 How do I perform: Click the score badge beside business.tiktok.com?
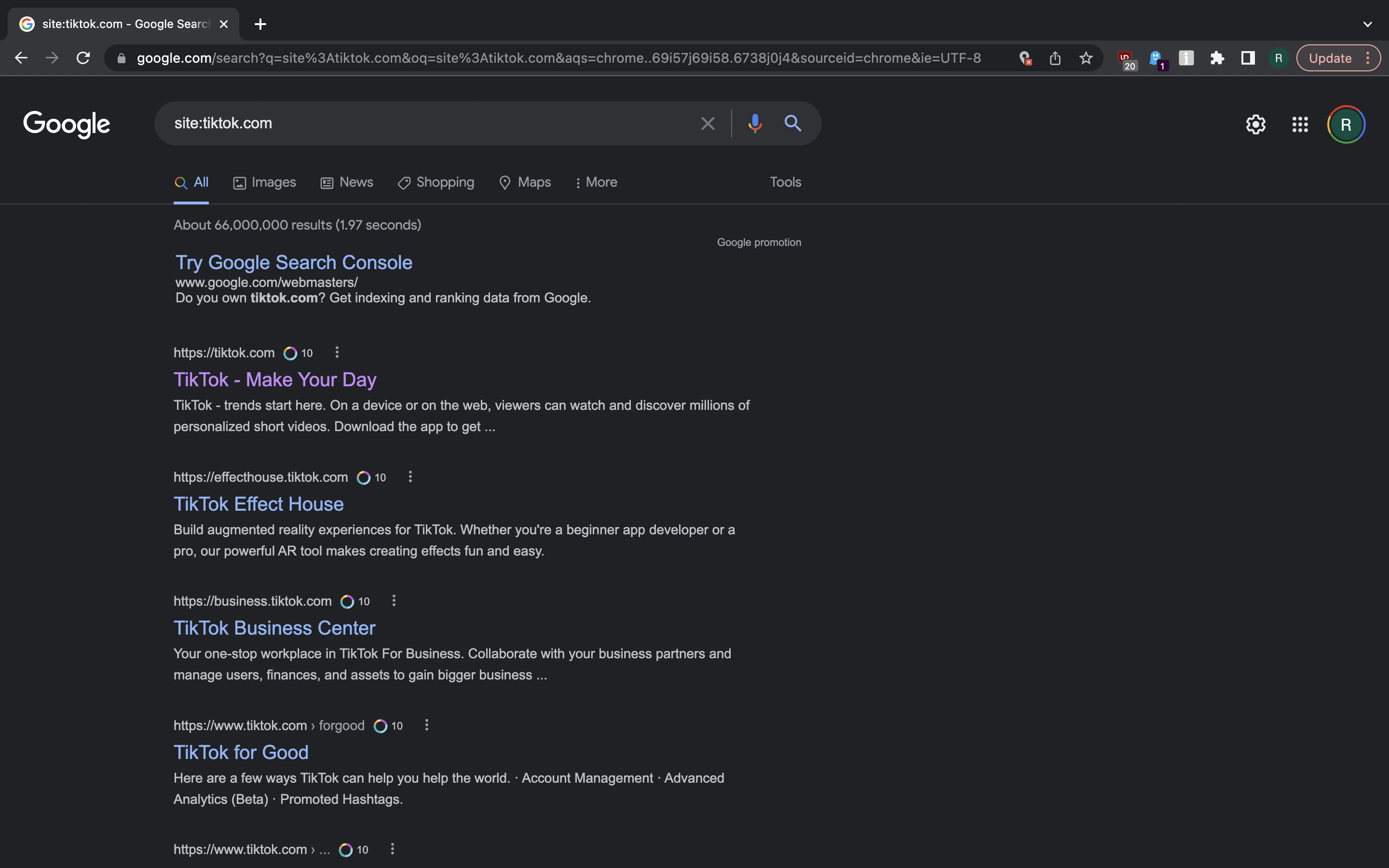point(355,602)
